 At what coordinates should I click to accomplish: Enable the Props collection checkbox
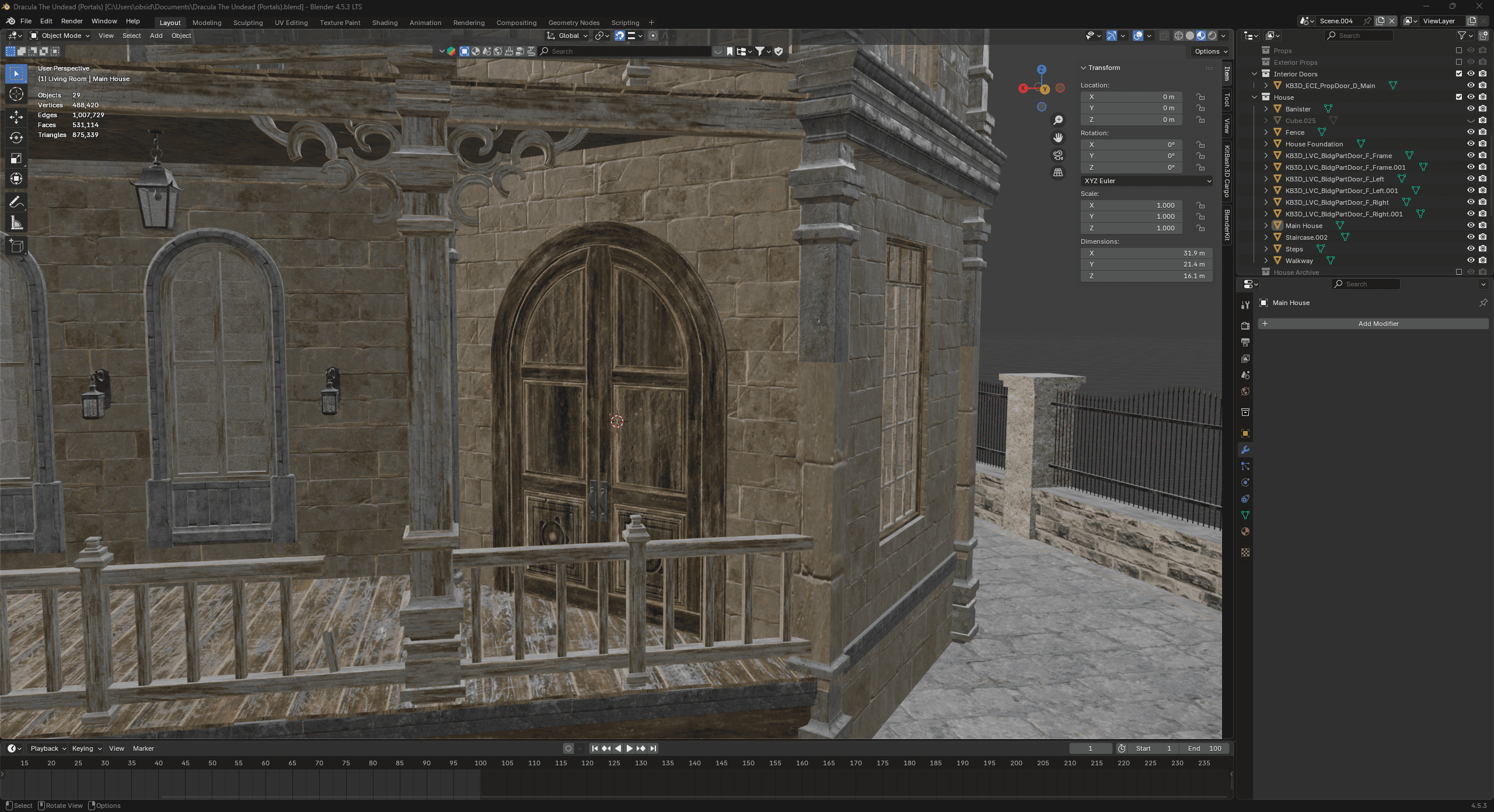pos(1459,50)
